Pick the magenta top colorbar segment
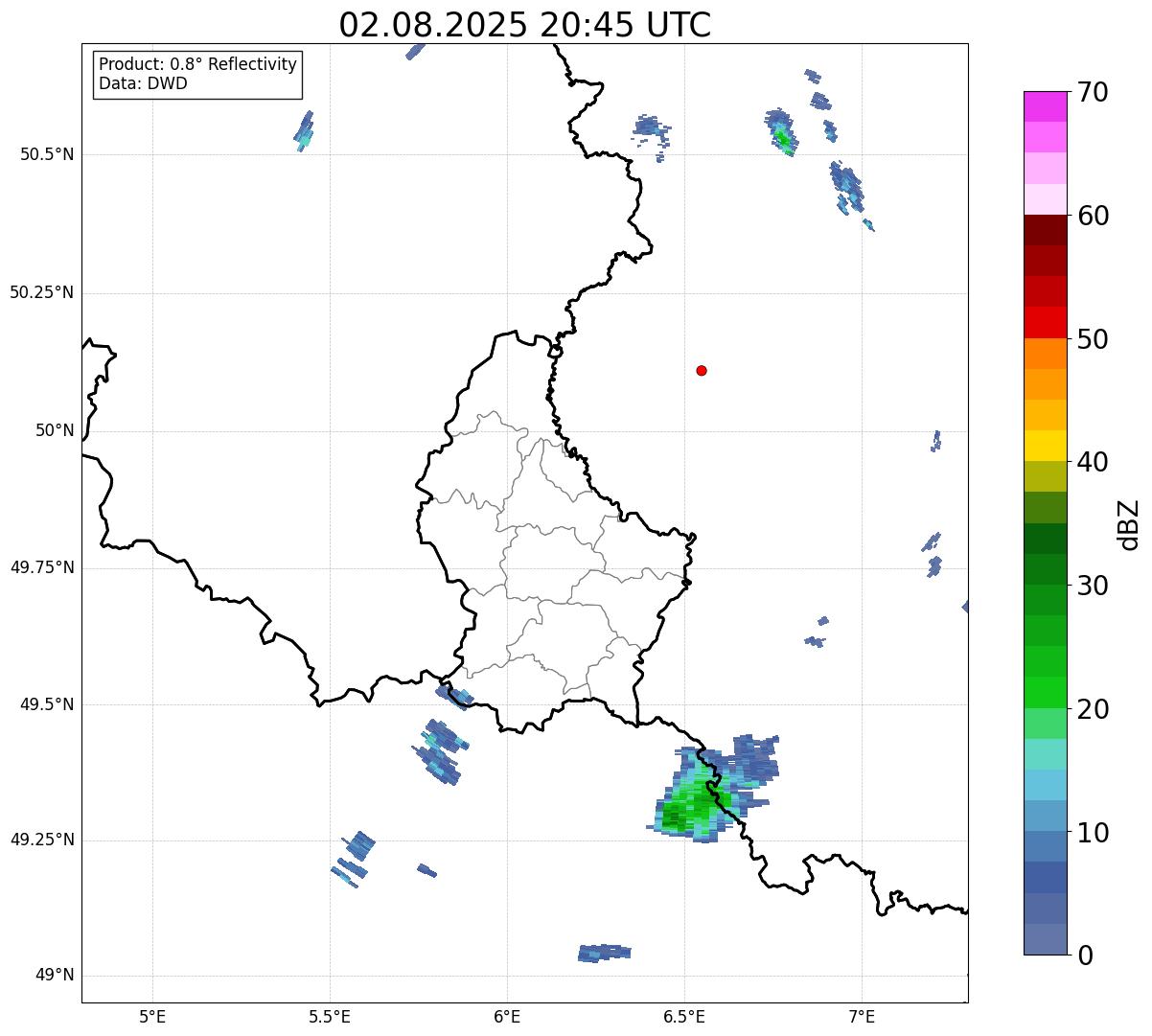 click(1046, 106)
